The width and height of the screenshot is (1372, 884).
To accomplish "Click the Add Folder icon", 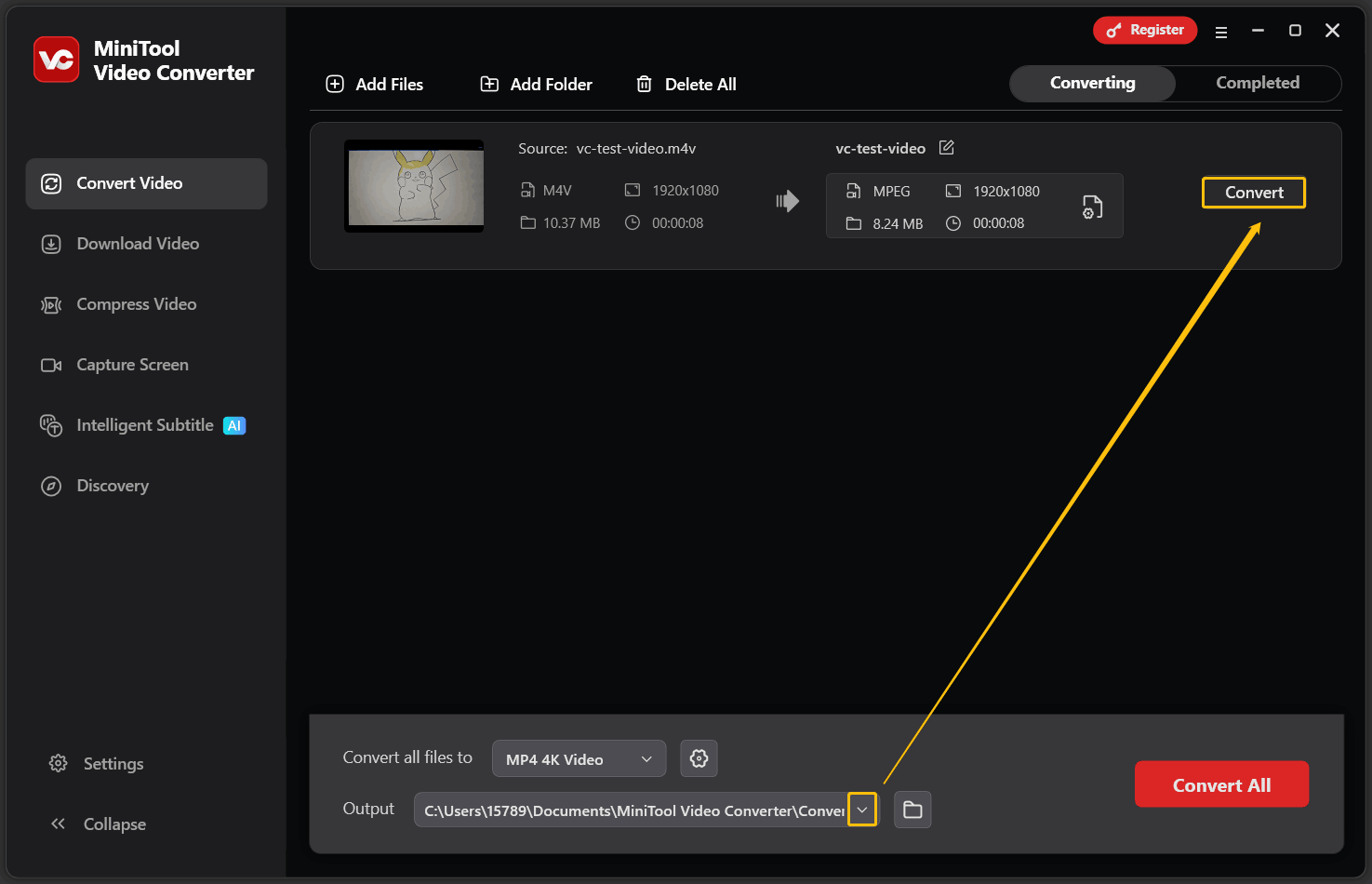I will click(489, 84).
